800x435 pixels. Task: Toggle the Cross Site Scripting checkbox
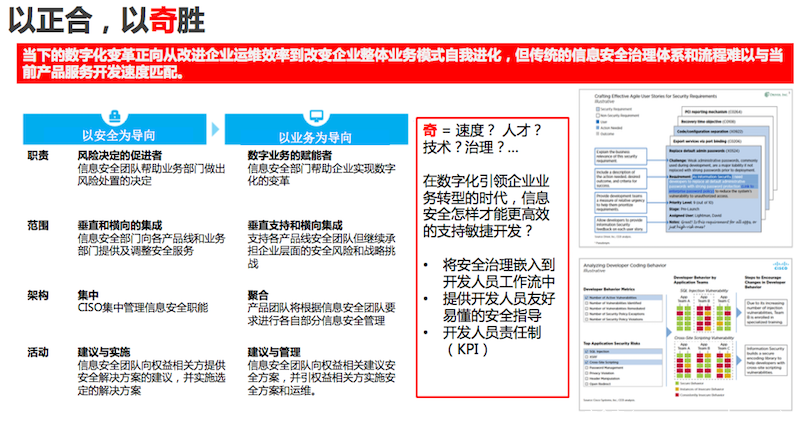(x=587, y=362)
